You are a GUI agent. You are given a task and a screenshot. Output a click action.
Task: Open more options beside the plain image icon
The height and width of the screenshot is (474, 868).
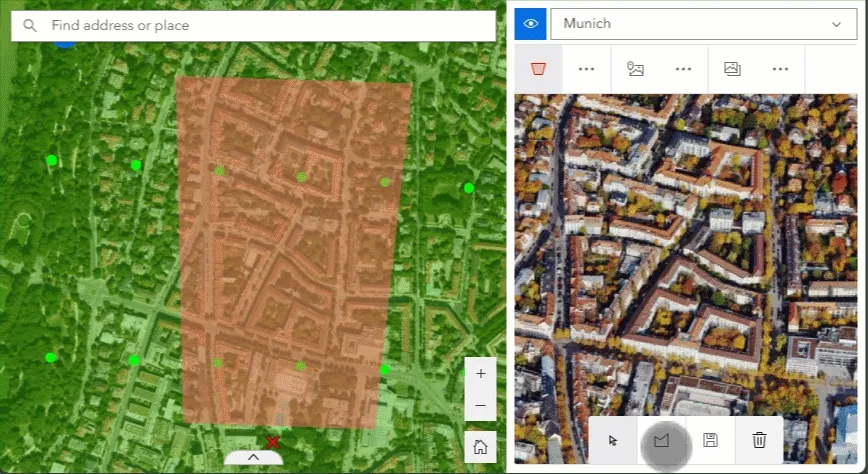click(x=780, y=69)
